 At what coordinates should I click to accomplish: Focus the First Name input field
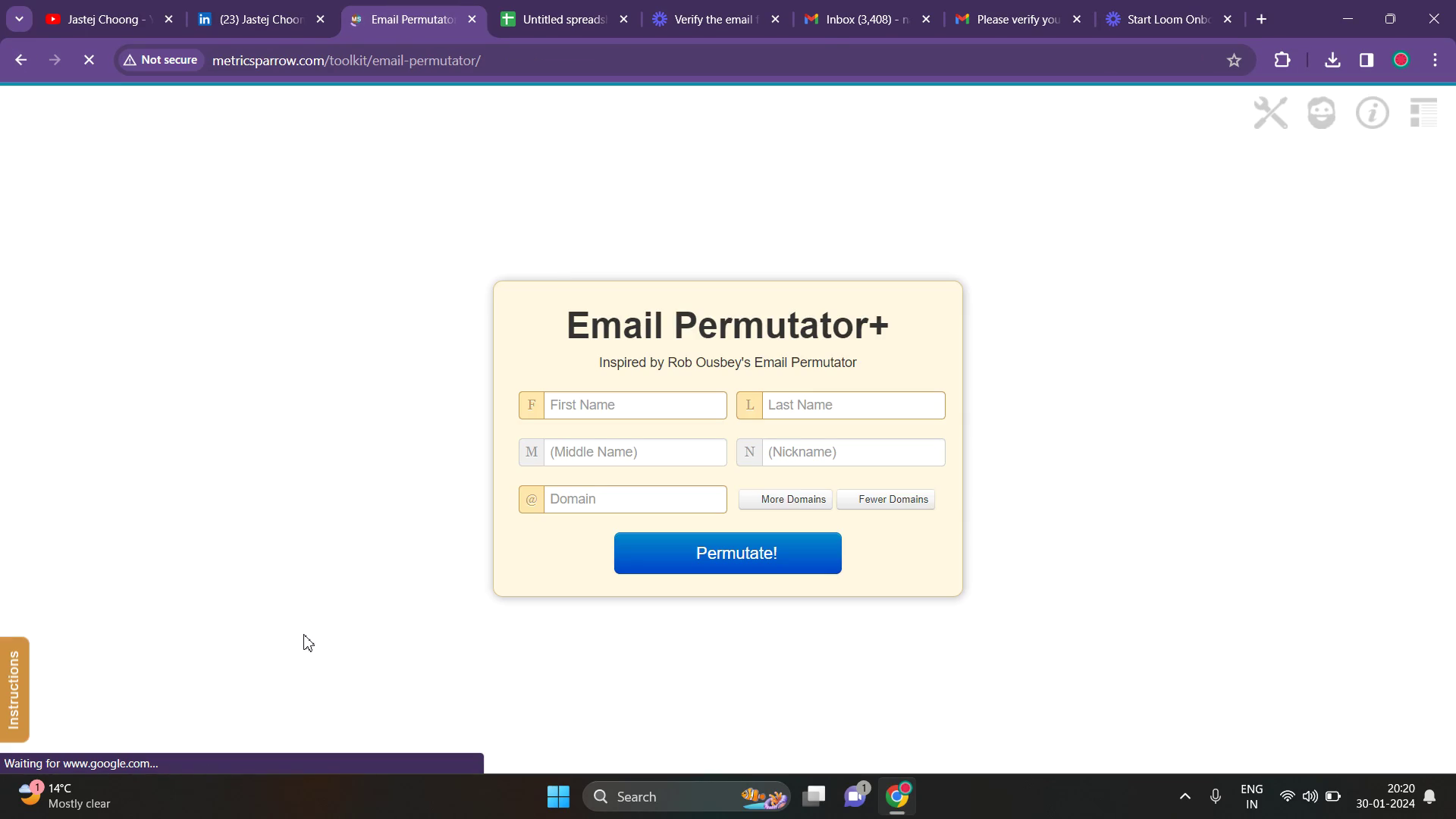(635, 406)
